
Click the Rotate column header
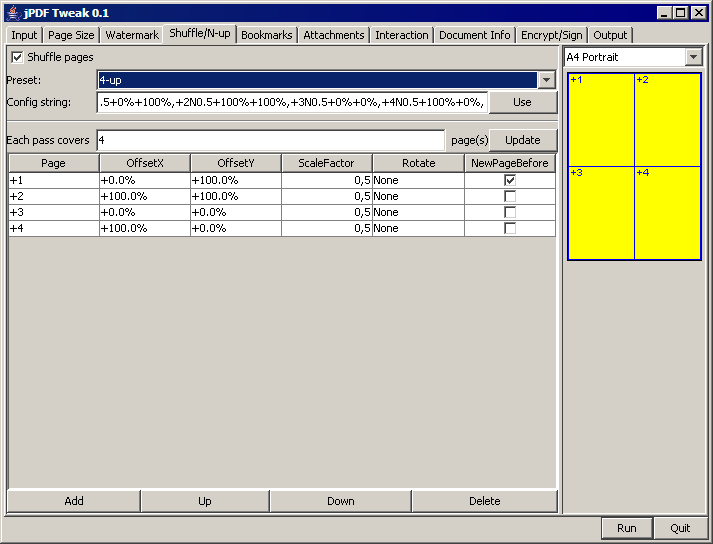(x=418, y=163)
